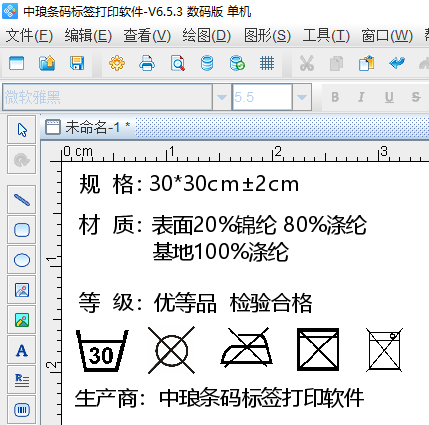The width and height of the screenshot is (429, 425).
Task: Select the 表面20%锦纶 80%涤纶 text line
Action: coord(259,225)
